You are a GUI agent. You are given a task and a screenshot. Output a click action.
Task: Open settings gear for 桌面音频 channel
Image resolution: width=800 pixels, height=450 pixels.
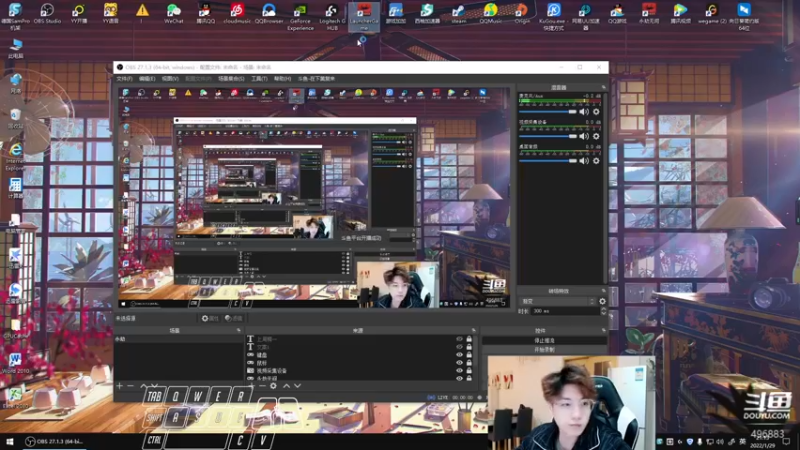[596, 161]
